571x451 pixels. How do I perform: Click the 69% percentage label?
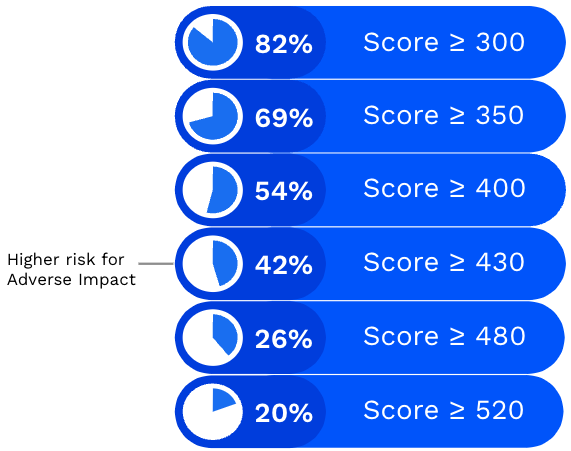(284, 118)
